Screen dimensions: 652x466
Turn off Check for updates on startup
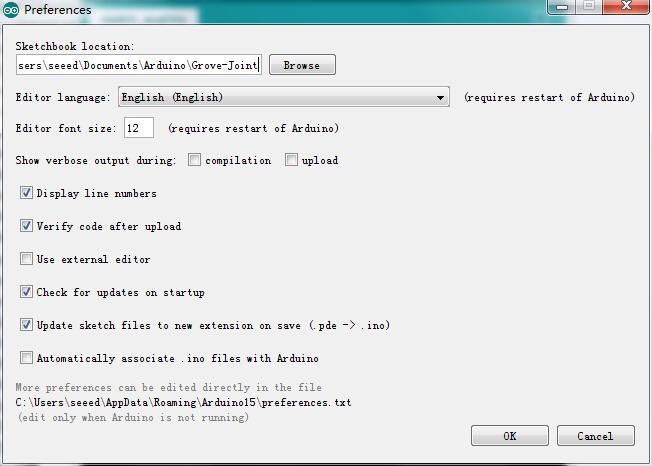point(27,292)
